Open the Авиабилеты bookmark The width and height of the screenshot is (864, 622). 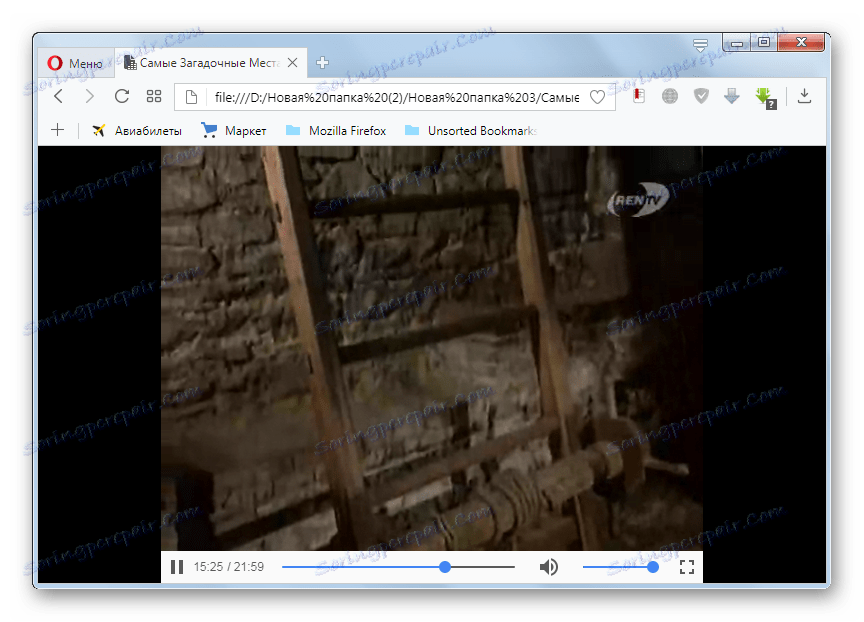point(137,131)
